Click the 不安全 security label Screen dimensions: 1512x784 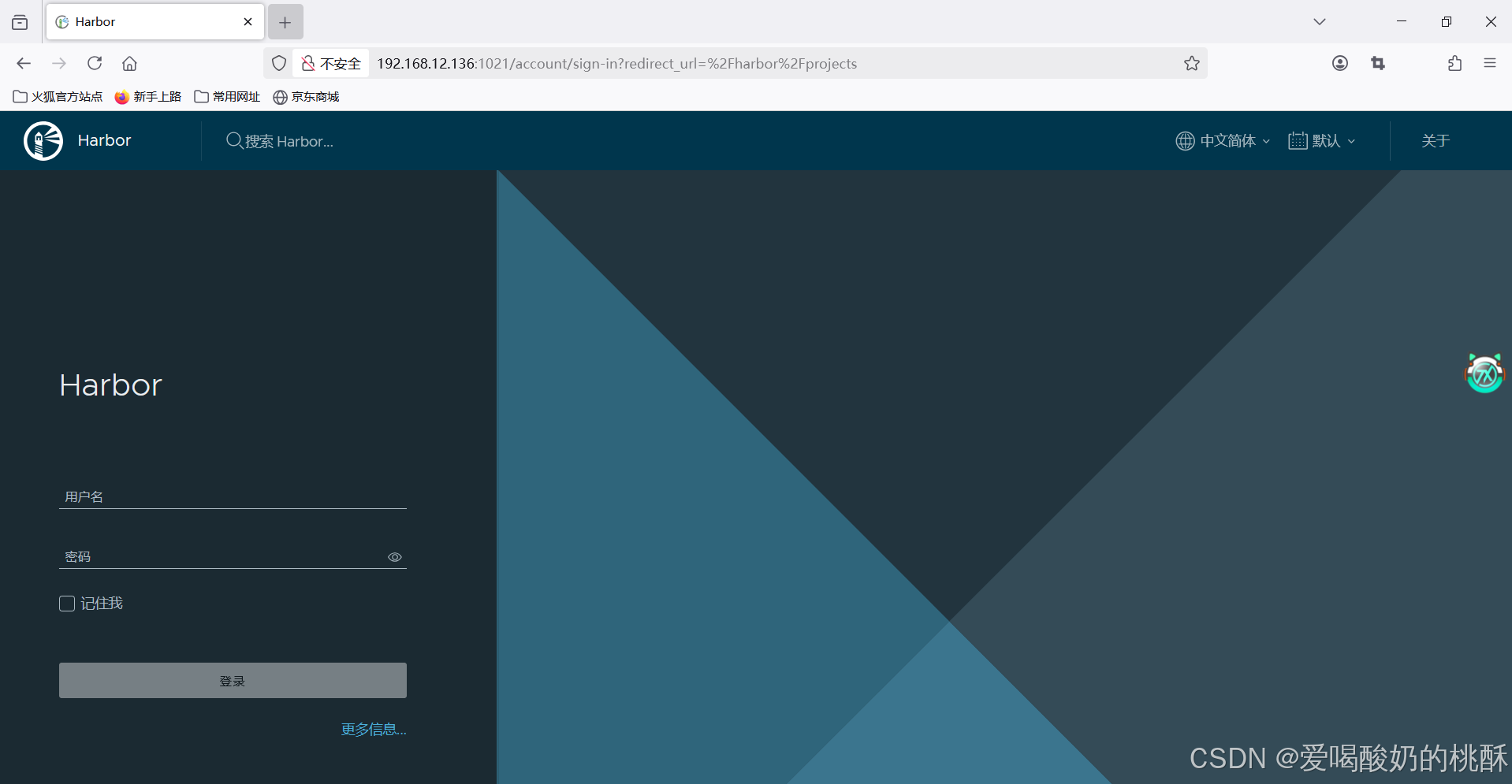coord(341,64)
